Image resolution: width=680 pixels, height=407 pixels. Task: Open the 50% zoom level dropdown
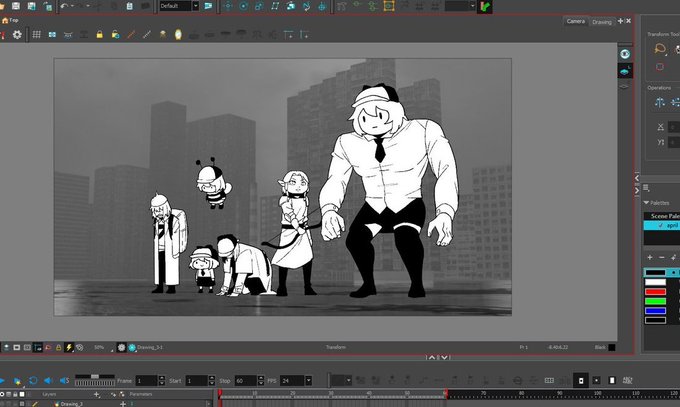click(102, 348)
